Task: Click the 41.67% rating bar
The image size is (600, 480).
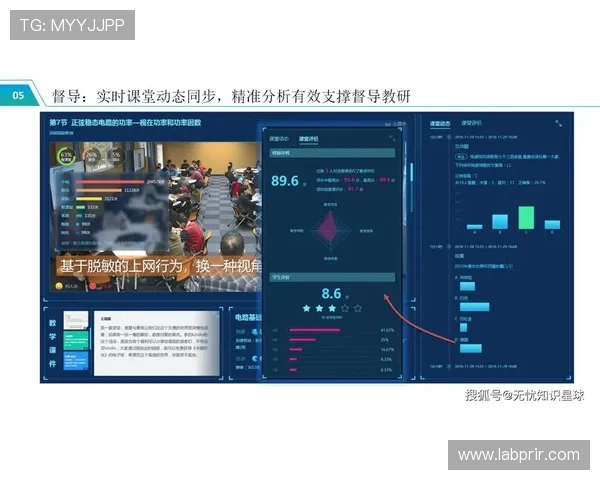Action: tap(315, 330)
